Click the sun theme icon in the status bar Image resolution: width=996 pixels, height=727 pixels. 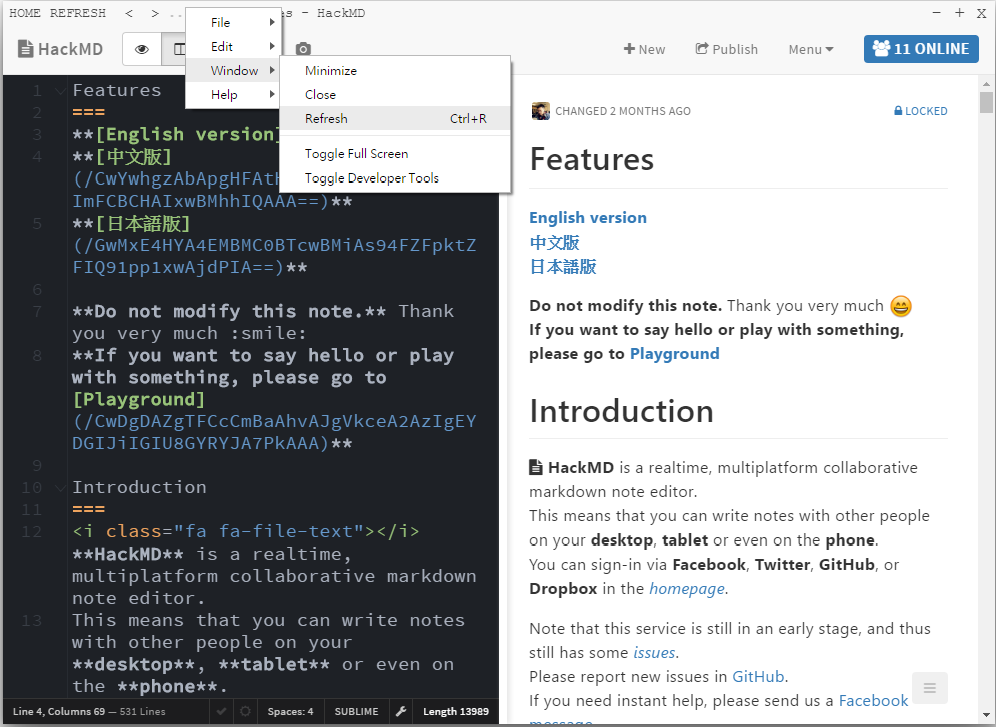[245, 711]
